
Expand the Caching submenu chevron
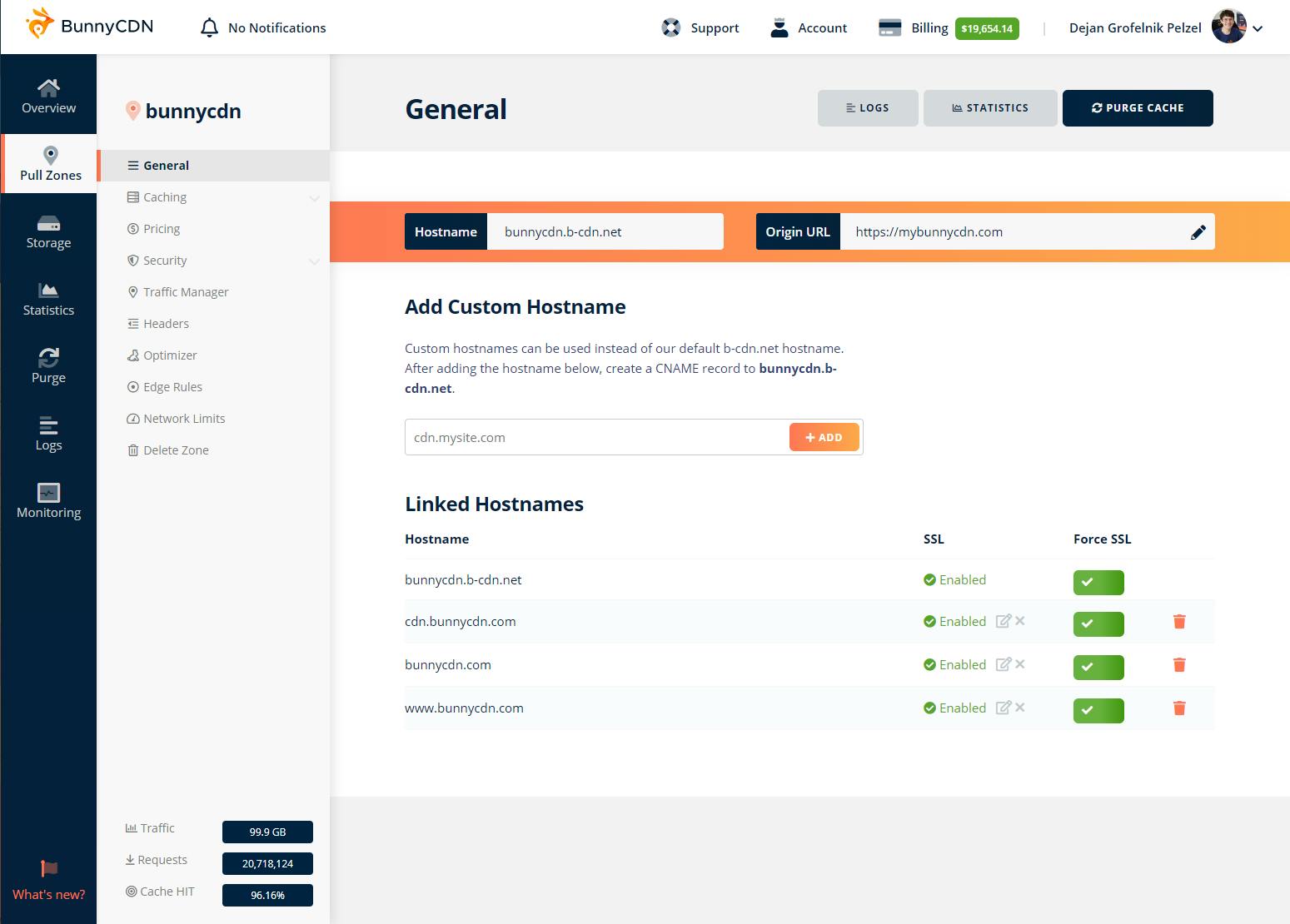(314, 198)
